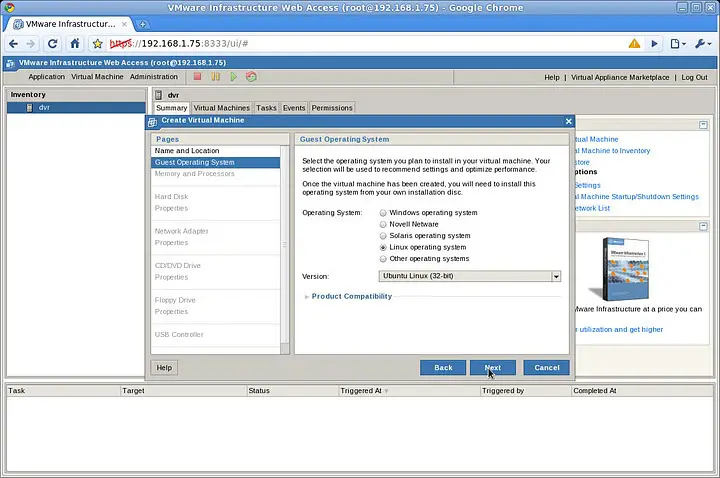Open the Help link in the top bar

(551, 77)
